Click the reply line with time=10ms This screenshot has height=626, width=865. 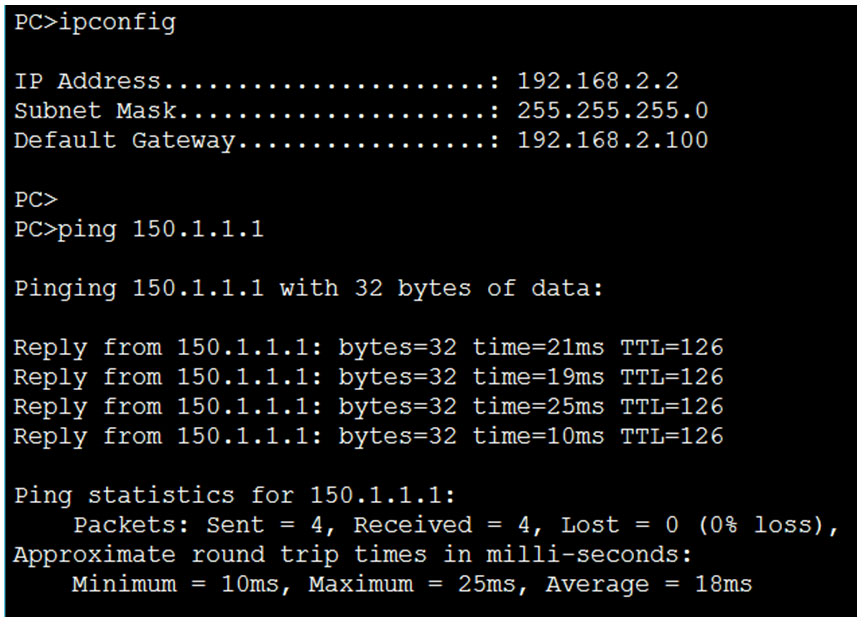point(369,437)
